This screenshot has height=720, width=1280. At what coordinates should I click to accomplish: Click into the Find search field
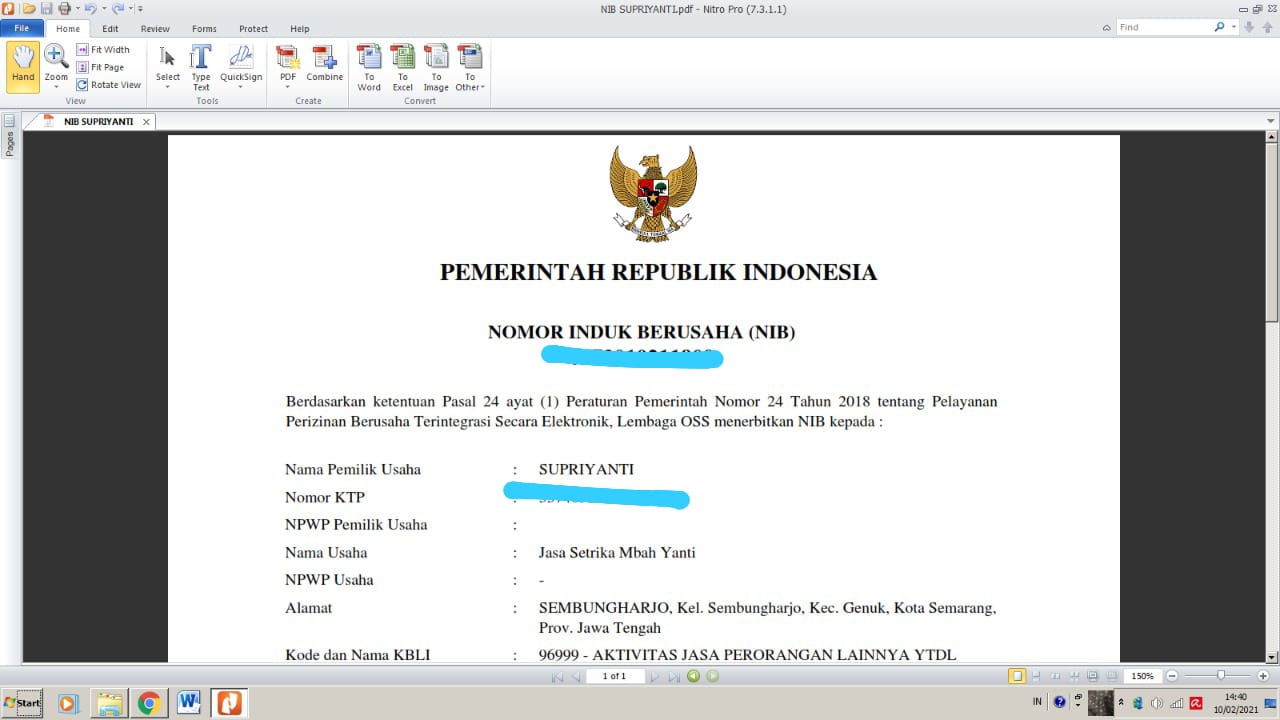click(1162, 27)
